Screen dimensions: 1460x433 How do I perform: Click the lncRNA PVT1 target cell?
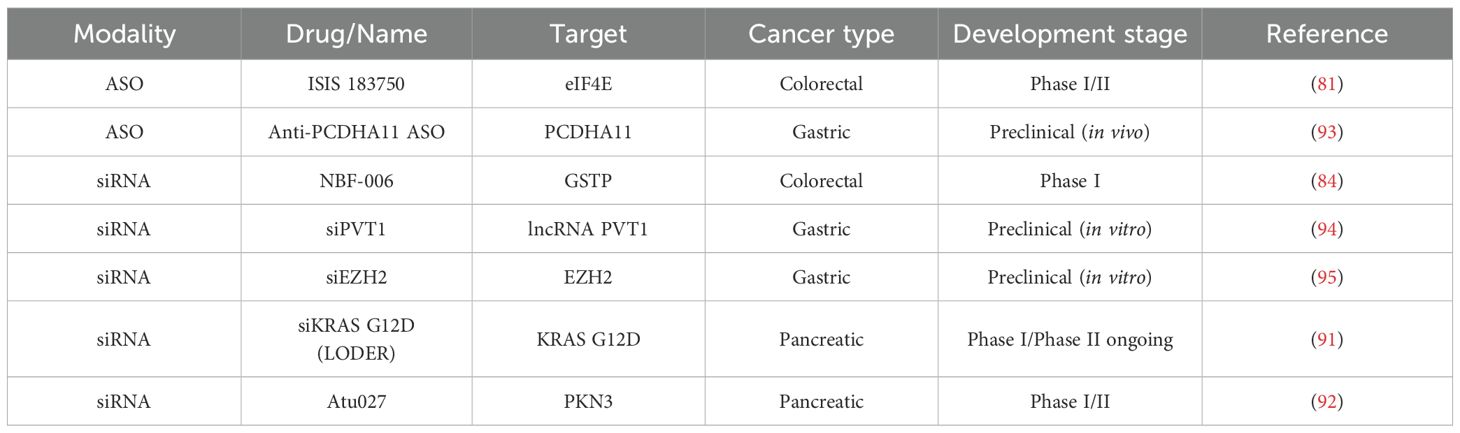click(x=588, y=230)
